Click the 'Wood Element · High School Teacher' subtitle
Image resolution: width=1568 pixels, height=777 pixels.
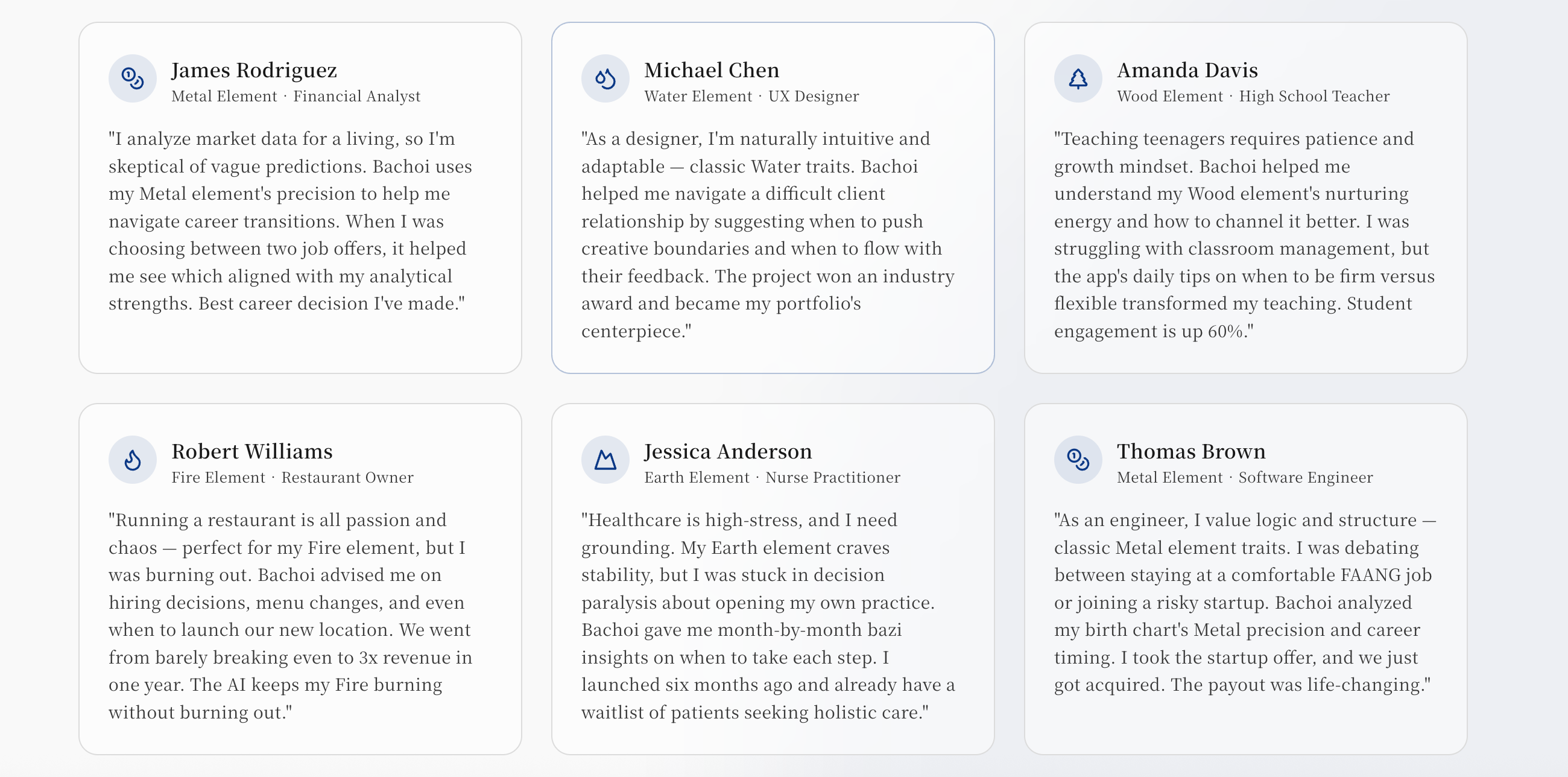coord(1253,96)
